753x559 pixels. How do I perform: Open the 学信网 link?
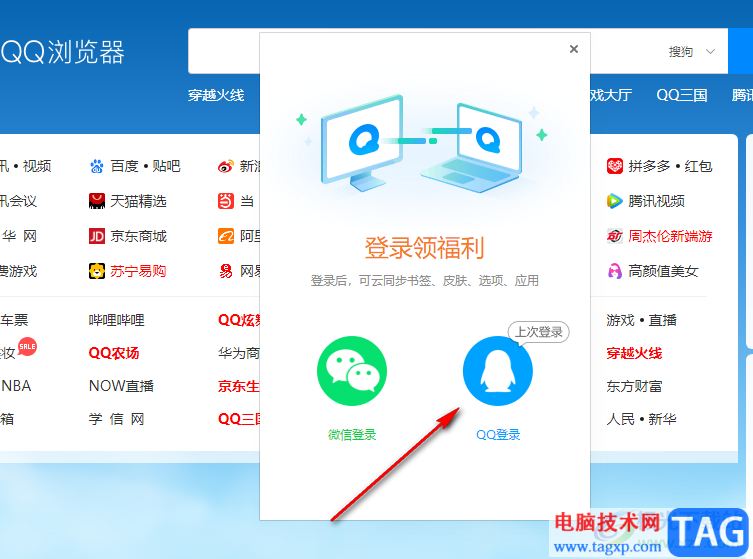pos(117,419)
